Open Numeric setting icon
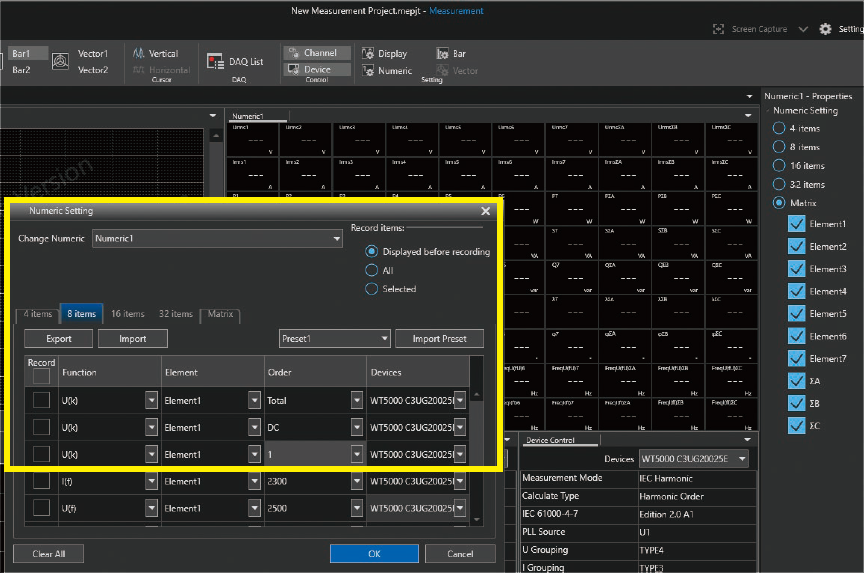The width and height of the screenshot is (864, 573). 368,71
